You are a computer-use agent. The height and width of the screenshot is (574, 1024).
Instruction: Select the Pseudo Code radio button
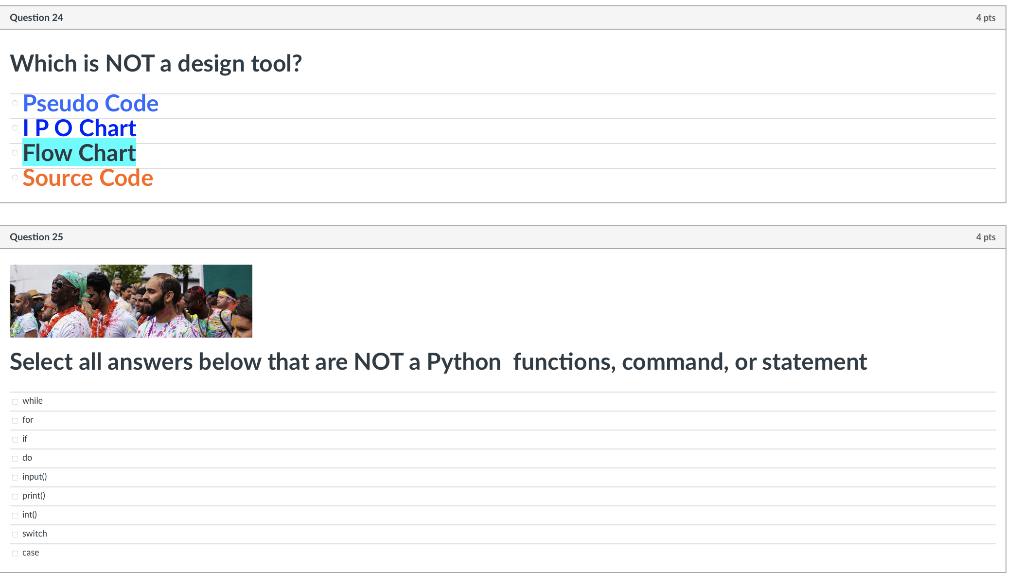point(15,103)
